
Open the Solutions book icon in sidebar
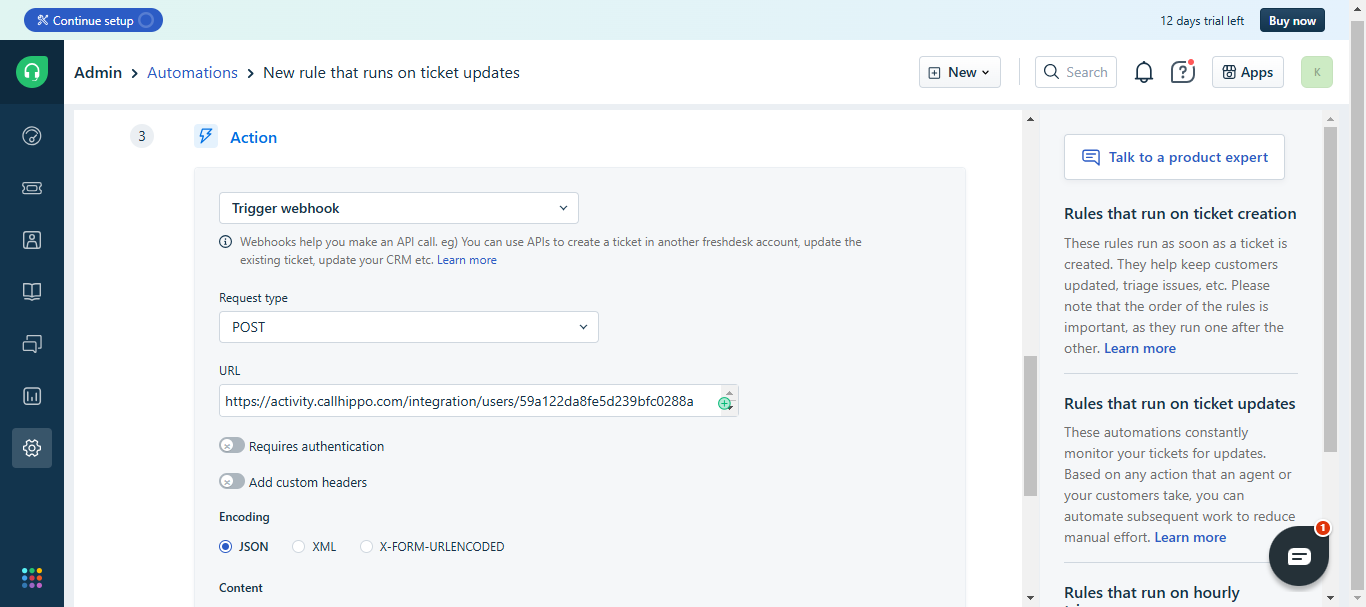(32, 292)
